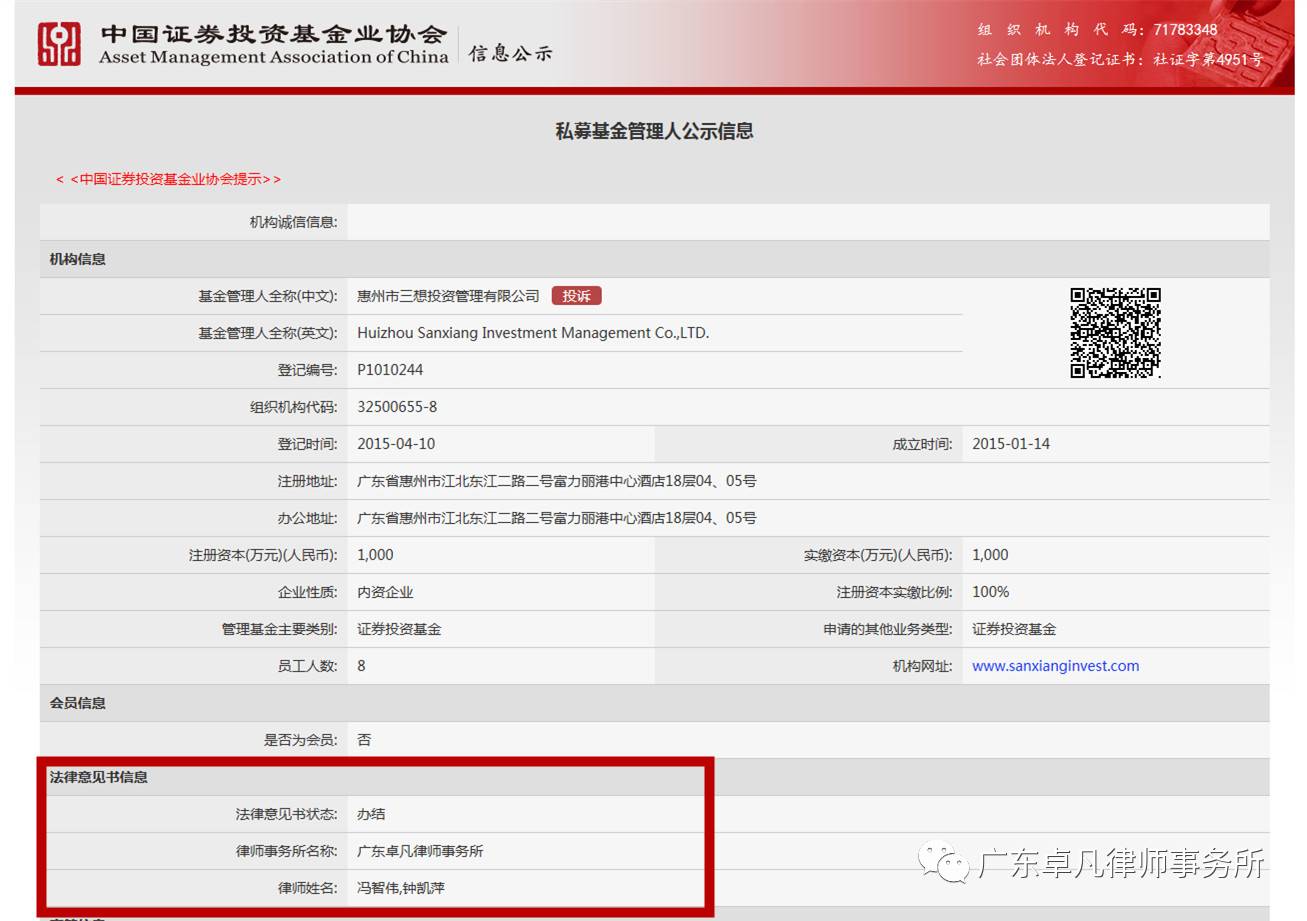1307x921 pixels.
Task: Click 证券投资基金 under 管理基金主要类别
Action: coord(399,629)
